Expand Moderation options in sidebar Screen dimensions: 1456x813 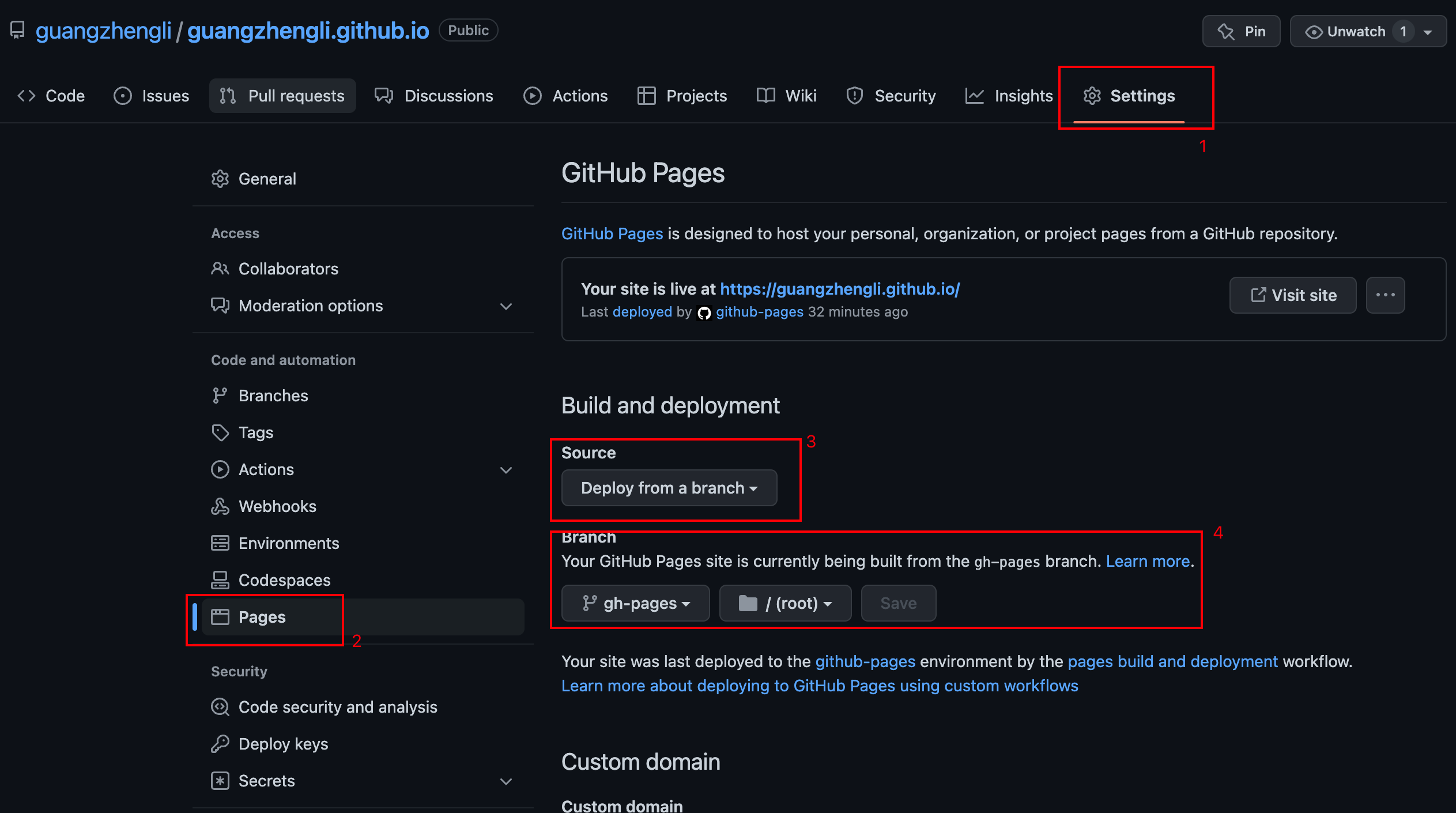[x=506, y=306]
